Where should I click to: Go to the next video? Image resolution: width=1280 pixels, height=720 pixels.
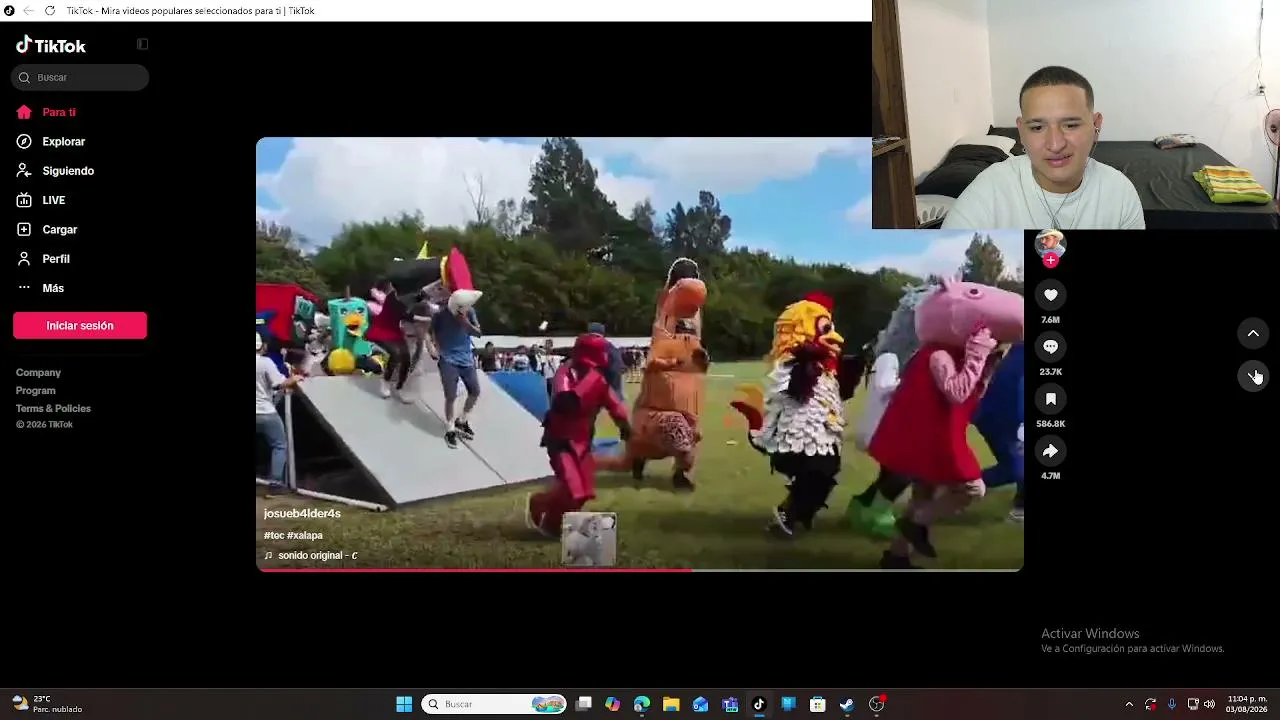coord(1253,376)
